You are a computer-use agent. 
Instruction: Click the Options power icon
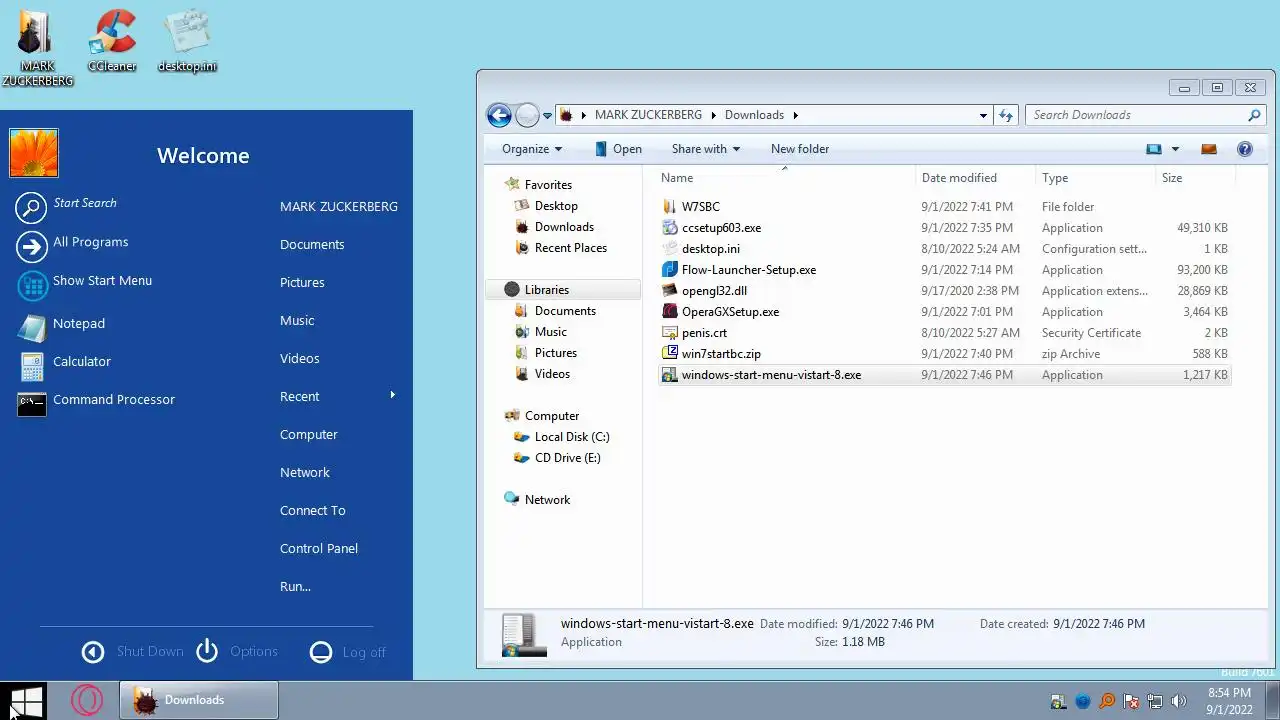(x=207, y=651)
